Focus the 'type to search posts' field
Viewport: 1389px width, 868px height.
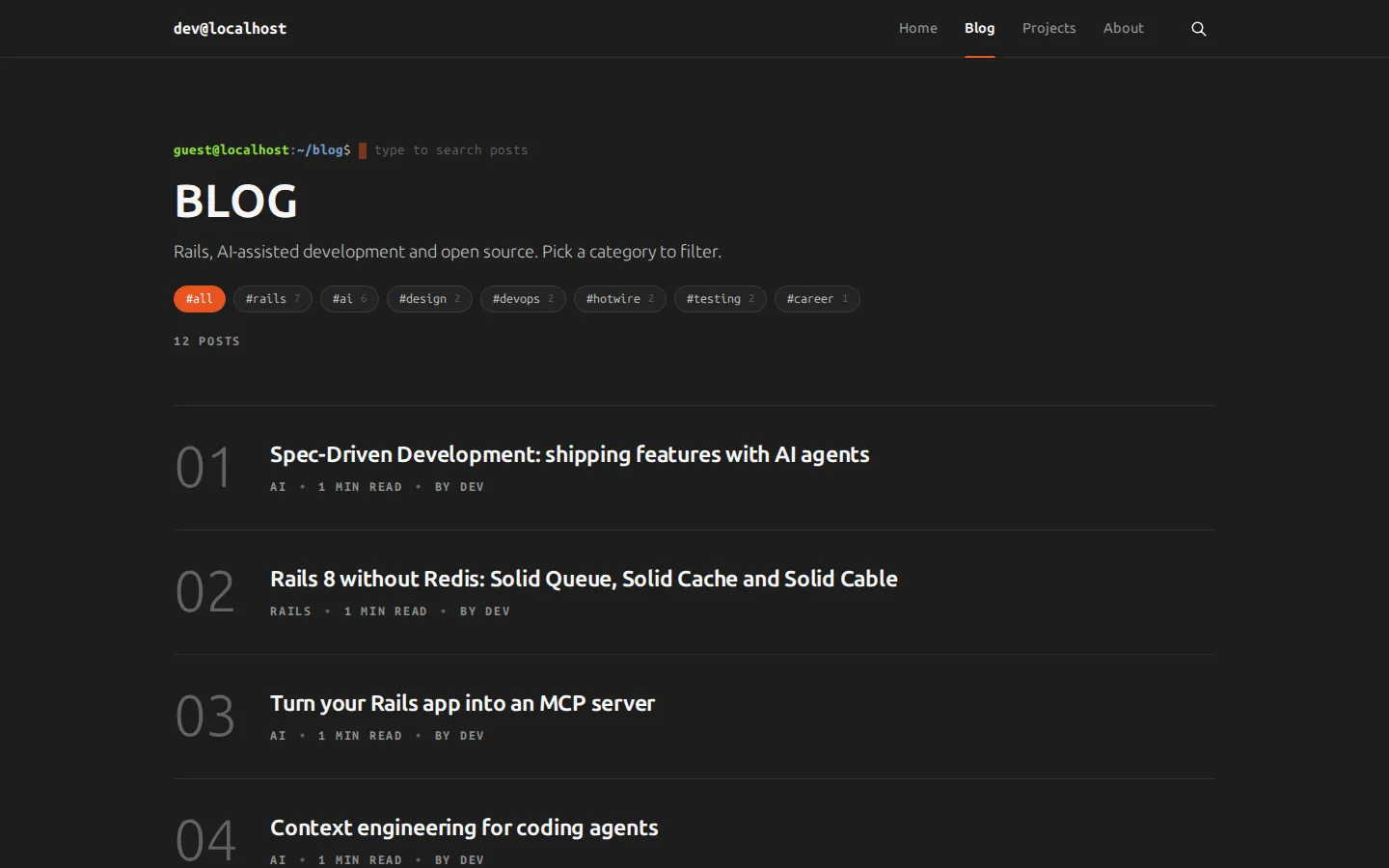pos(450,150)
